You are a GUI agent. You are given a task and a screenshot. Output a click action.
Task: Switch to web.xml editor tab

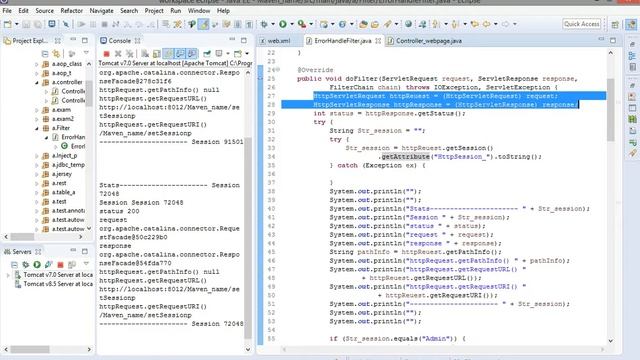coord(279,41)
